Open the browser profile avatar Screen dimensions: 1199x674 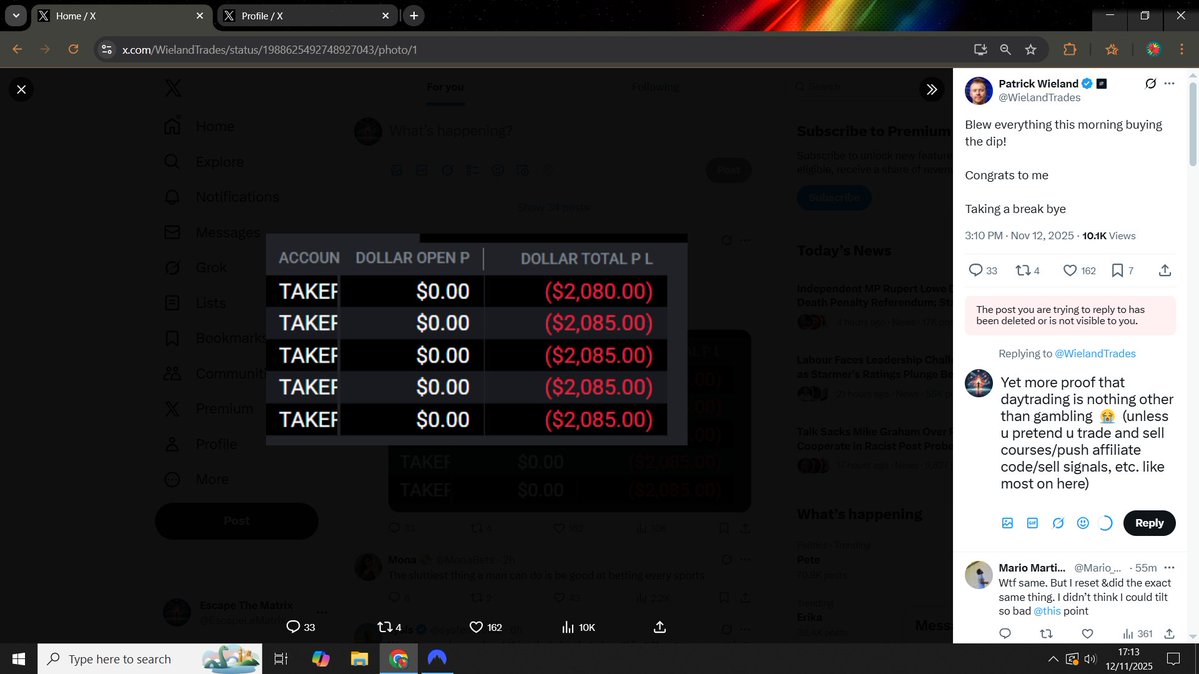[x=1153, y=49]
